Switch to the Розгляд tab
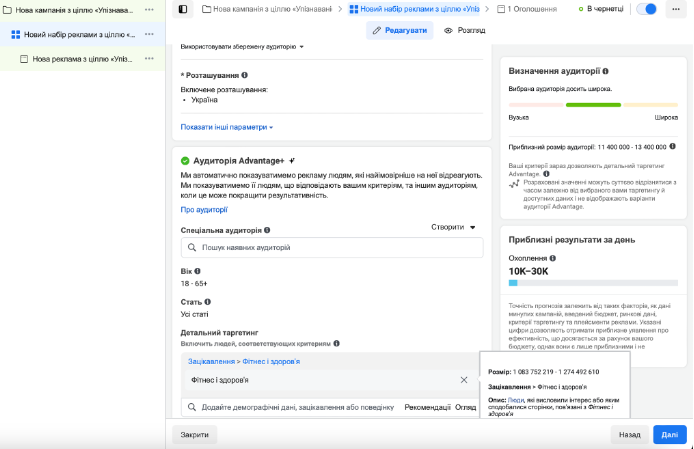The height and width of the screenshot is (449, 694). (x=464, y=31)
